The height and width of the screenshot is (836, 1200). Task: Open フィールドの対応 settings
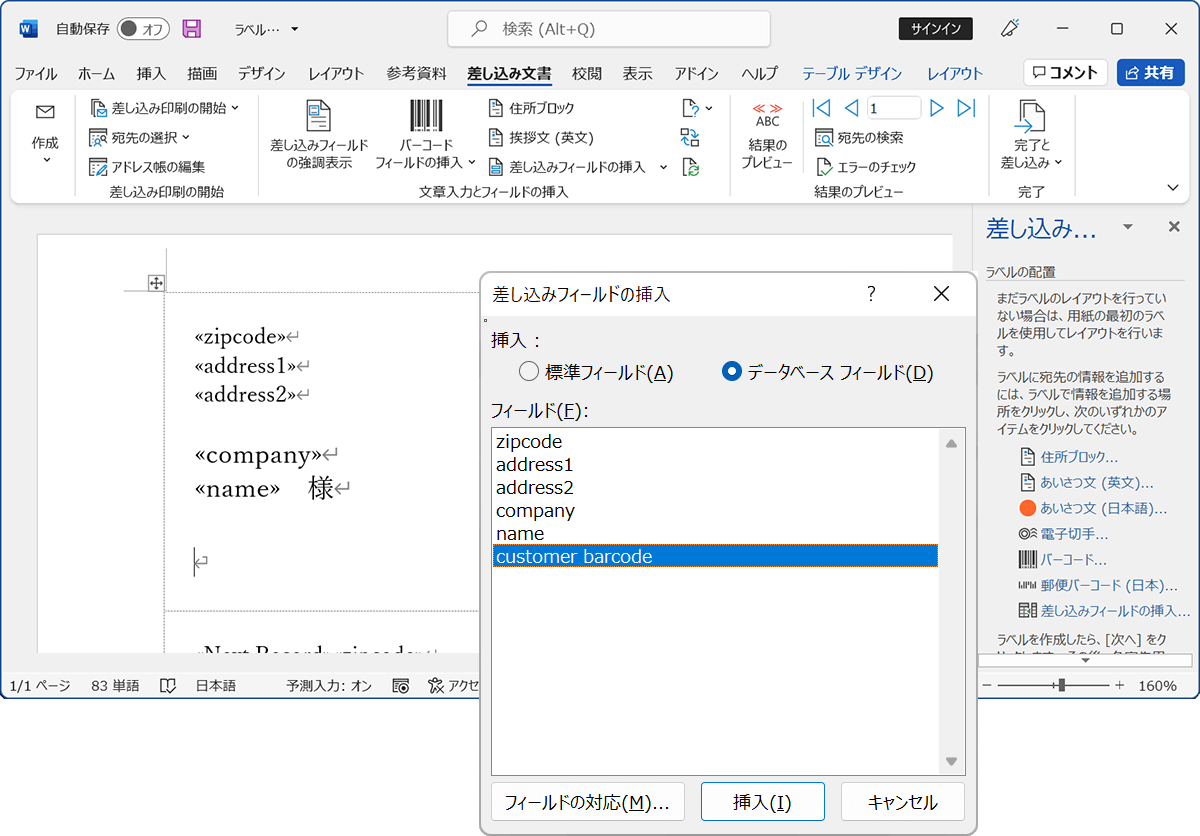588,801
